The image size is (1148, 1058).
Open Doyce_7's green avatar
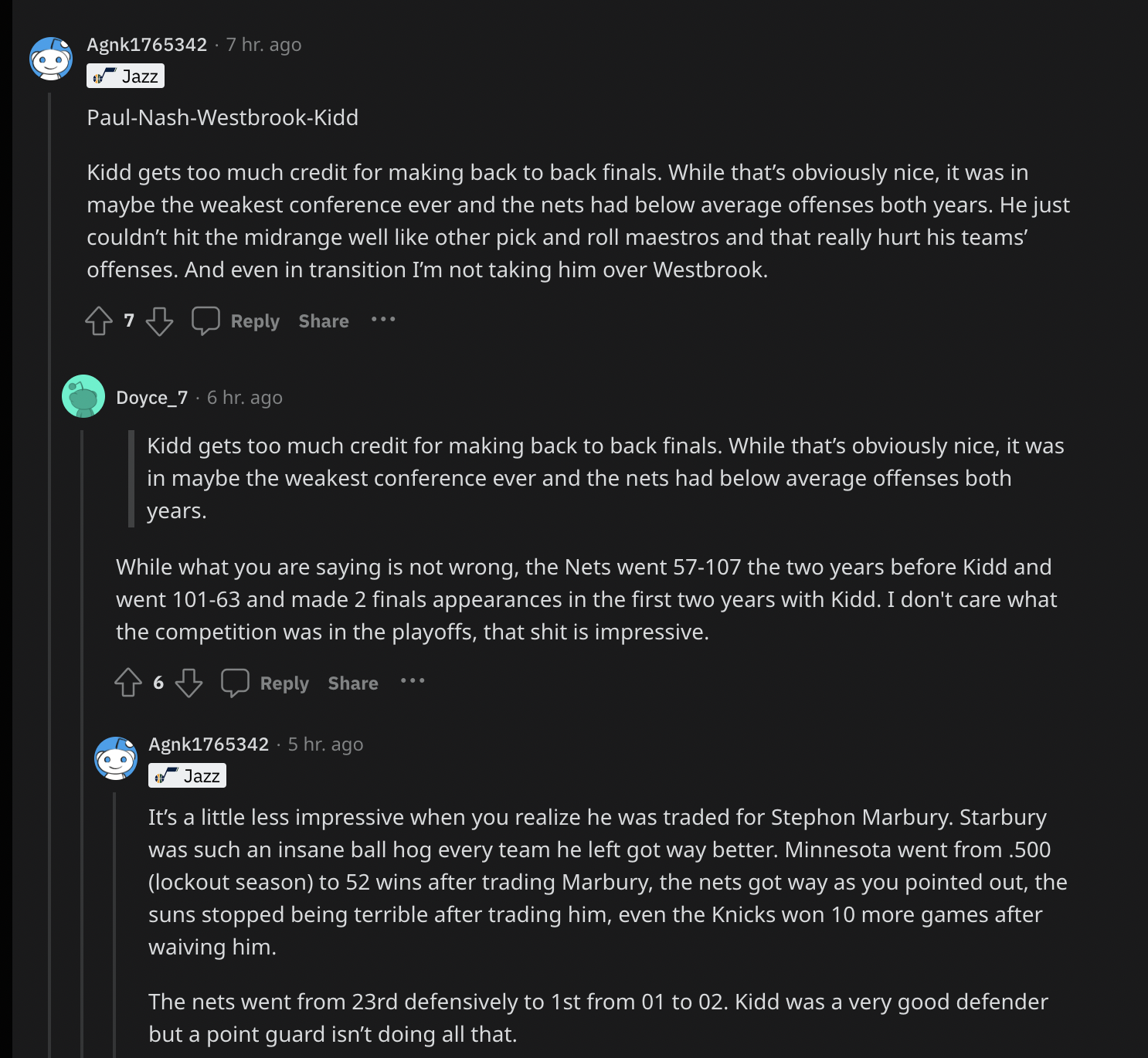(x=83, y=396)
